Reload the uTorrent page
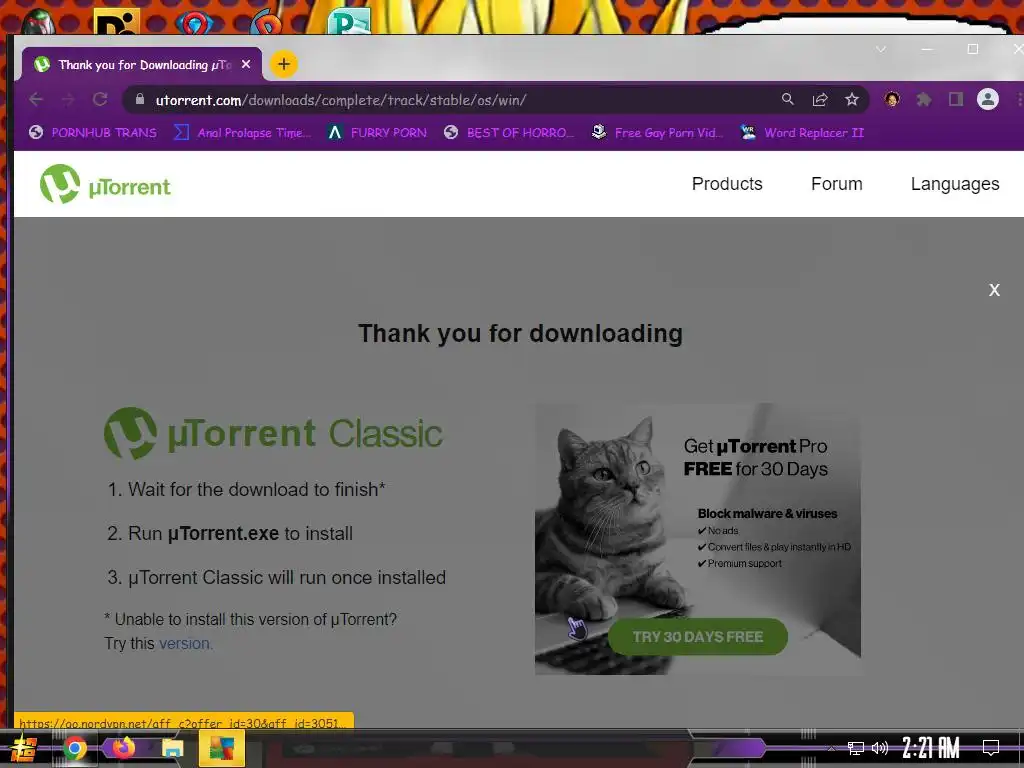The height and width of the screenshot is (768, 1024). (100, 99)
